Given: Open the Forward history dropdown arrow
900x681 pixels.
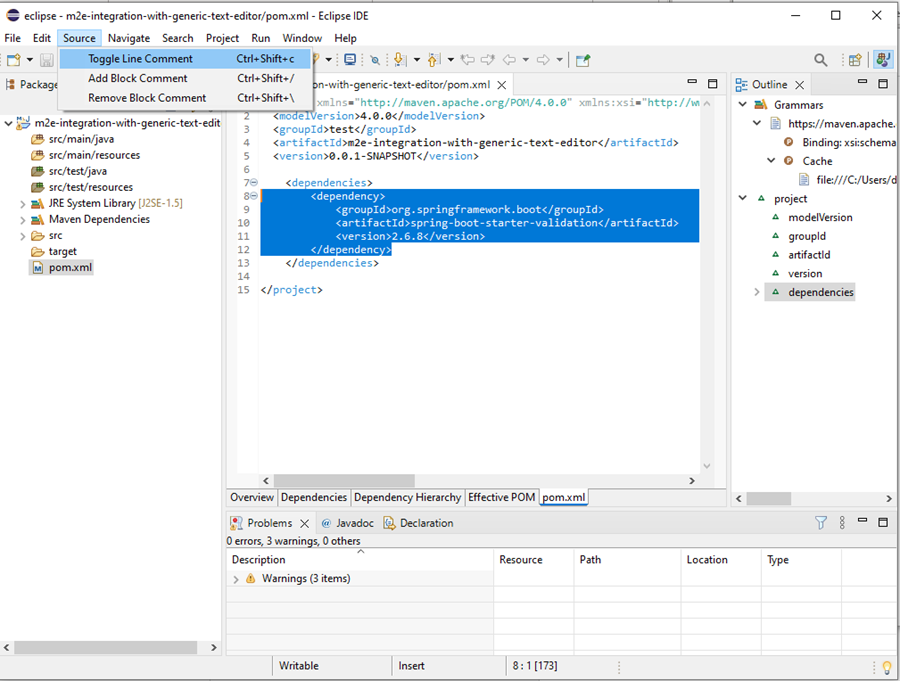Looking at the screenshot, I should point(559,60).
